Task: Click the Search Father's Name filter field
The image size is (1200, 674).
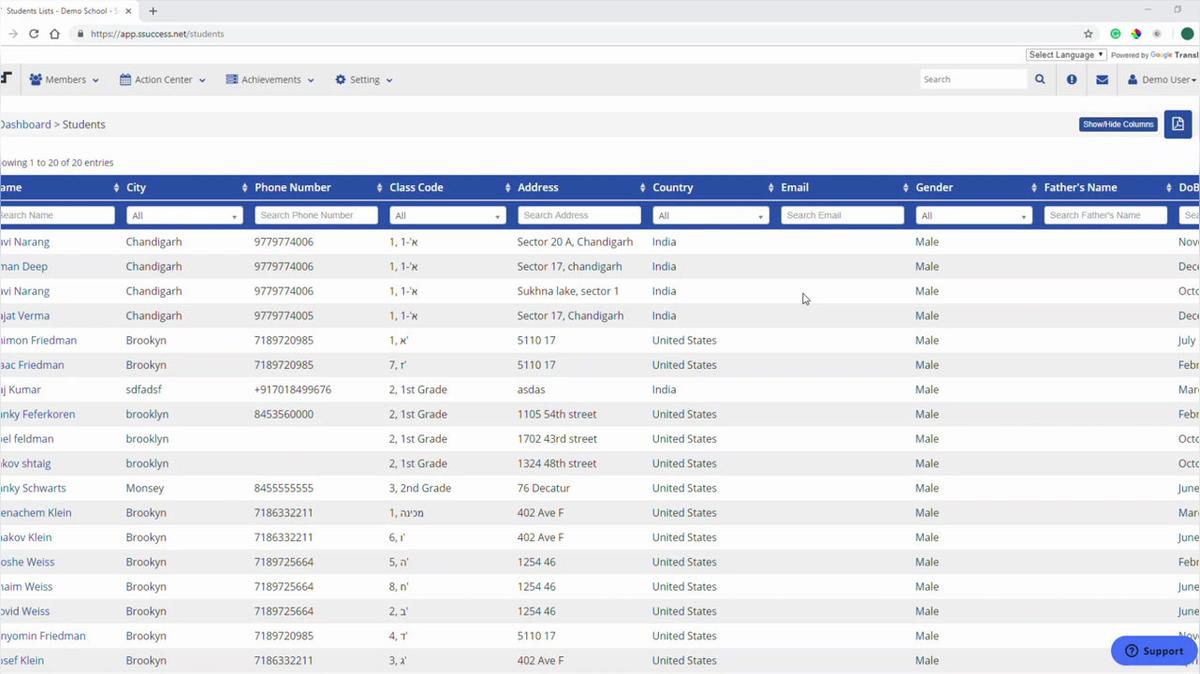Action: pyautogui.click(x=1105, y=215)
